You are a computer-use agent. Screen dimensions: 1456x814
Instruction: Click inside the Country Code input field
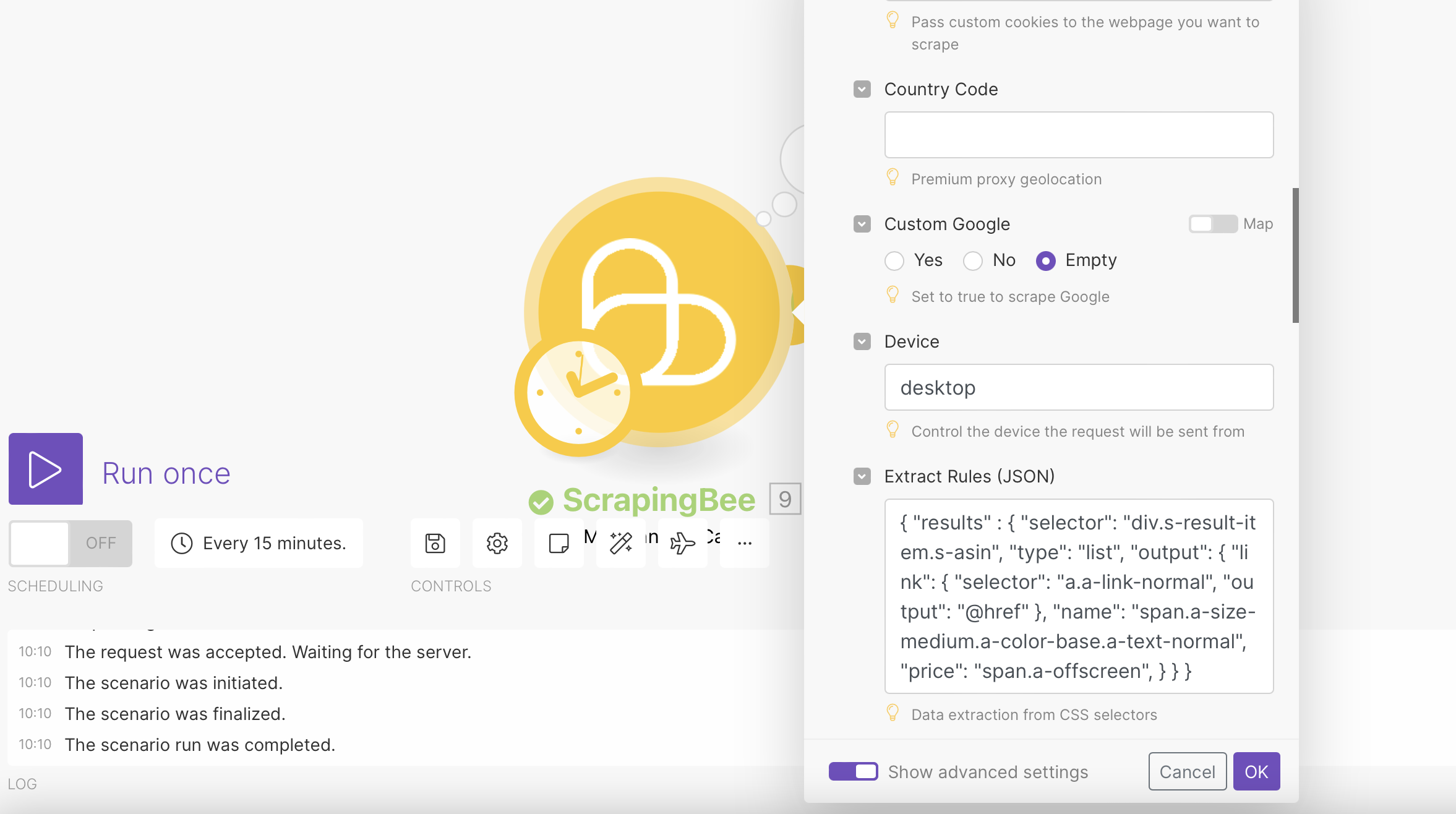coord(1079,135)
